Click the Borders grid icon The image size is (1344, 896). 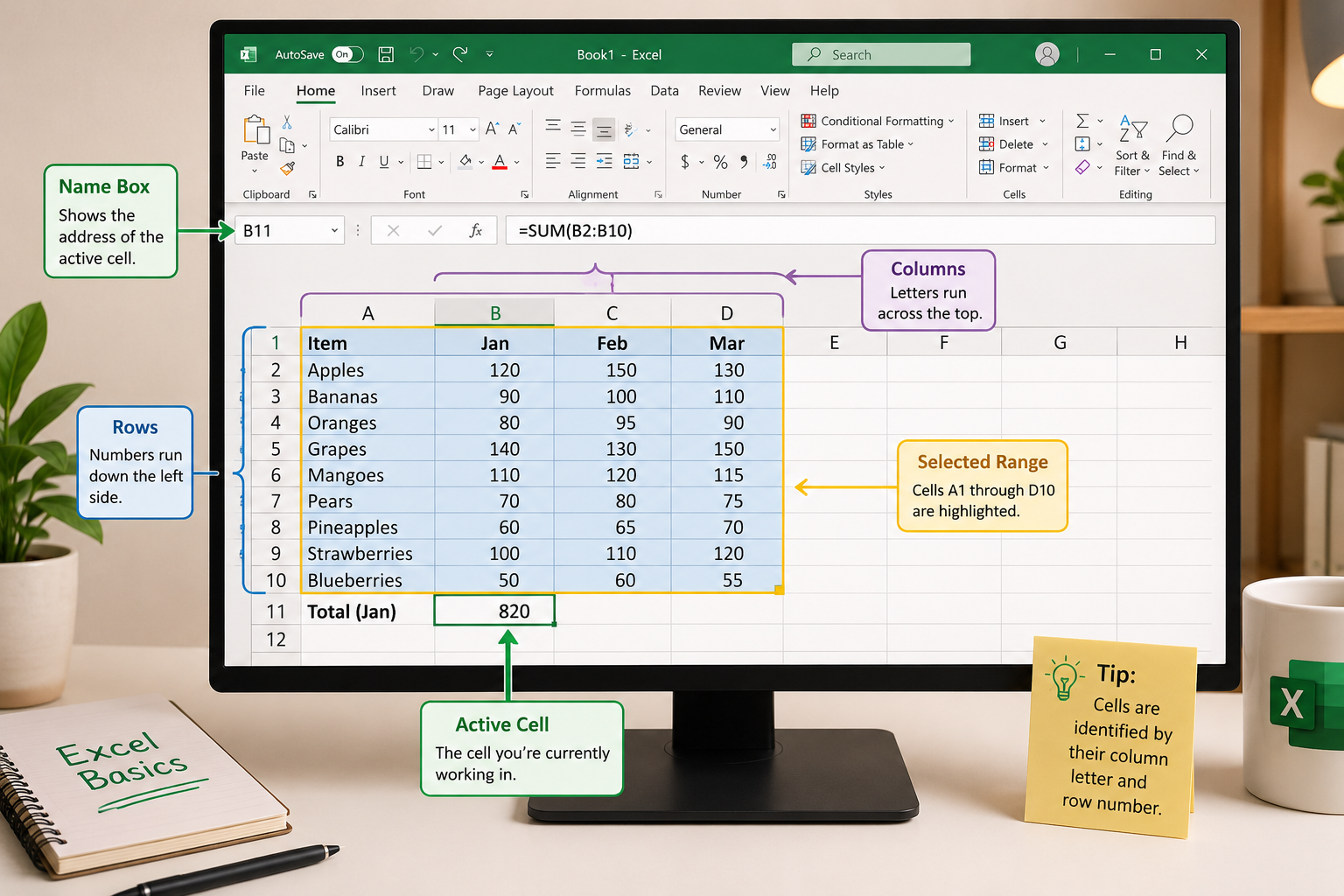pos(424,161)
